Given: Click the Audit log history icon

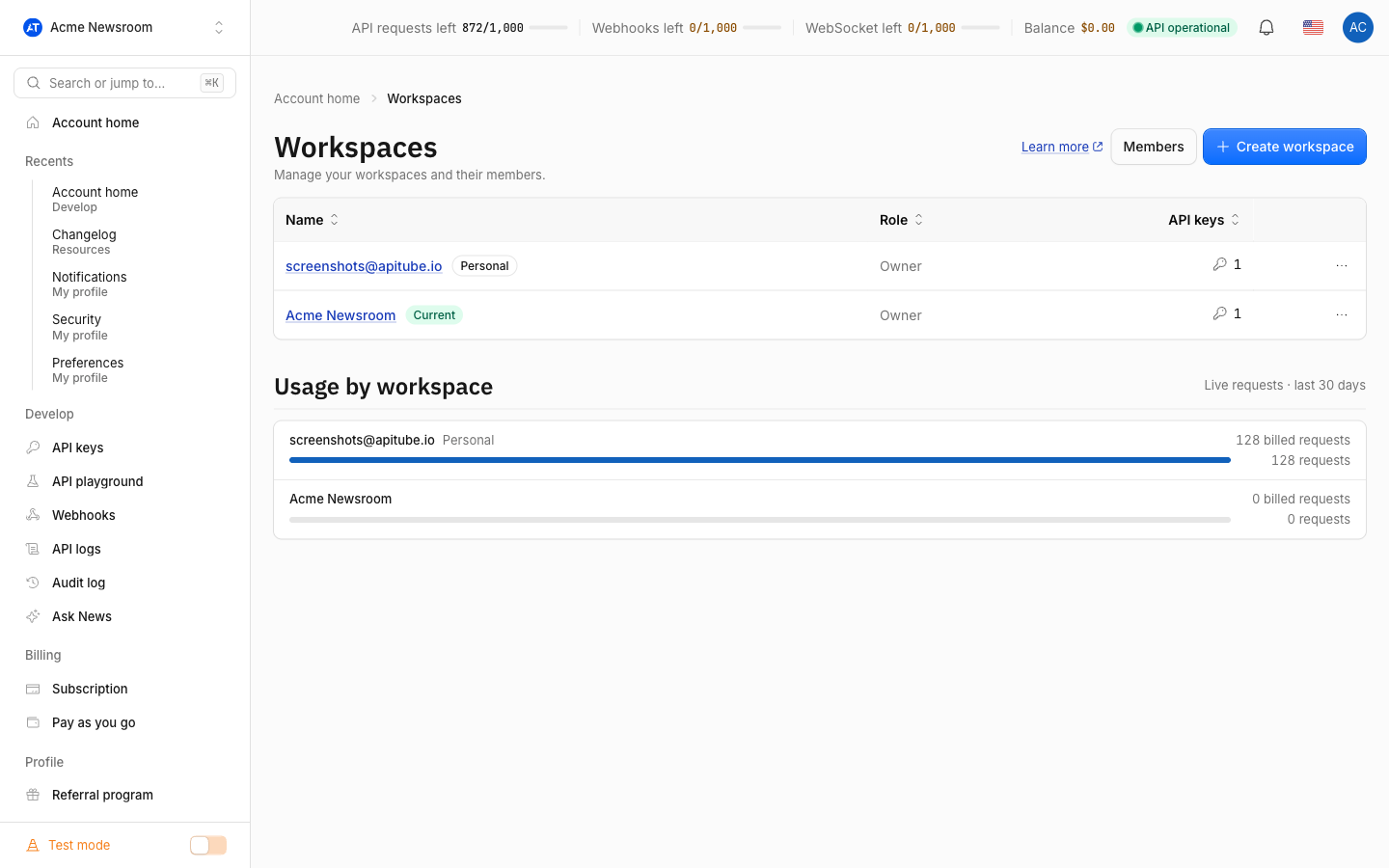Looking at the screenshot, I should [x=33, y=583].
